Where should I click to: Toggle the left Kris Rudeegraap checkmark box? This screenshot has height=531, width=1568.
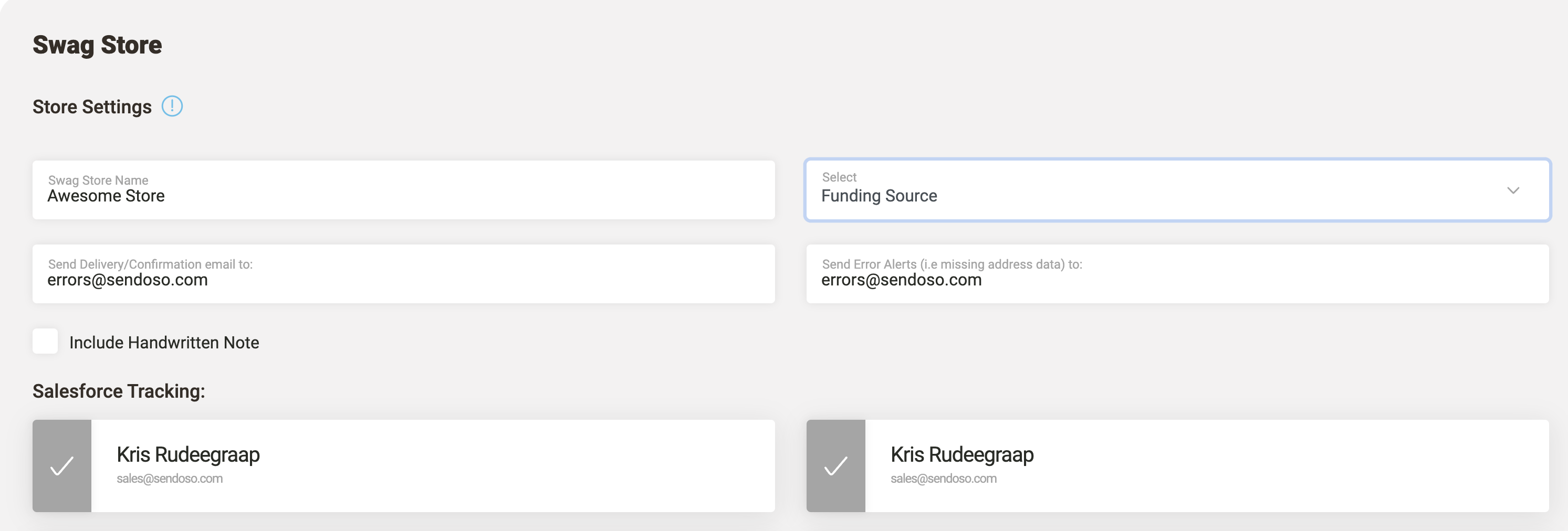tap(61, 466)
